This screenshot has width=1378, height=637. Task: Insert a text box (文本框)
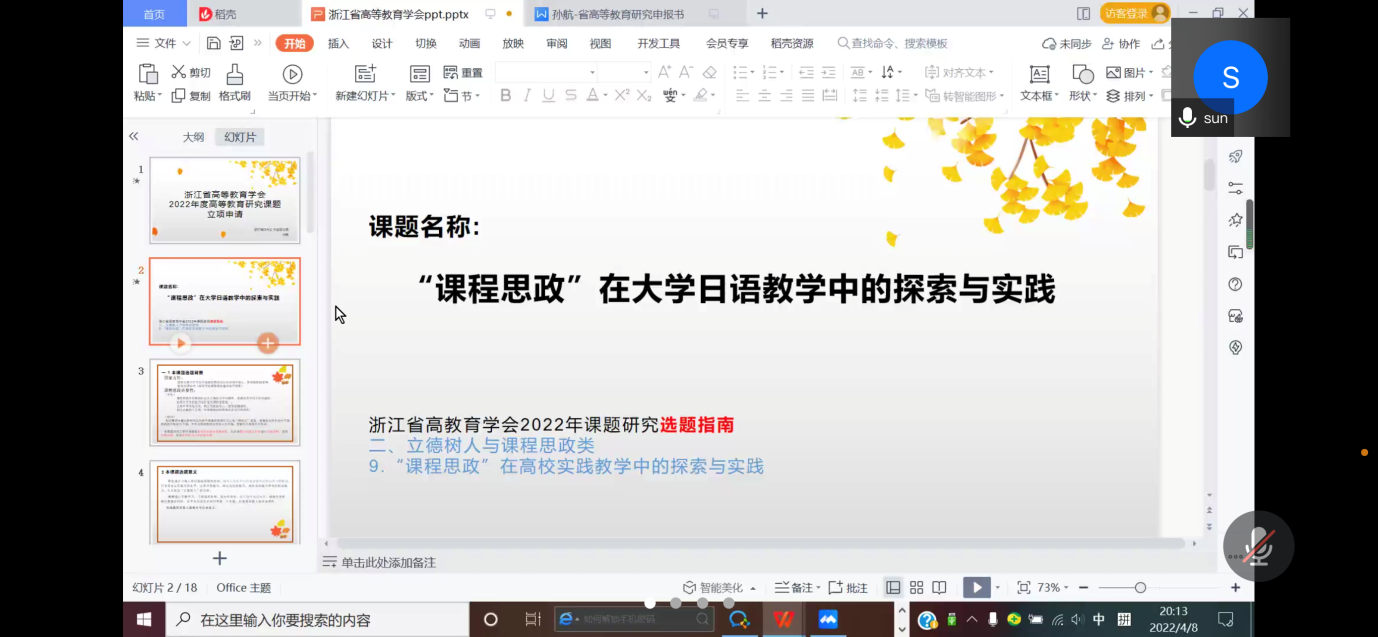[x=1039, y=75]
